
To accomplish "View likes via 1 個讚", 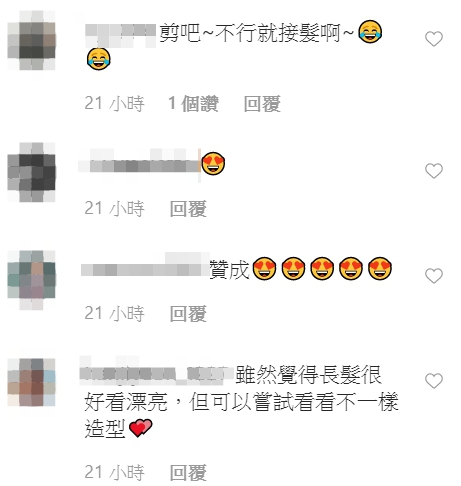I will [x=194, y=104].
